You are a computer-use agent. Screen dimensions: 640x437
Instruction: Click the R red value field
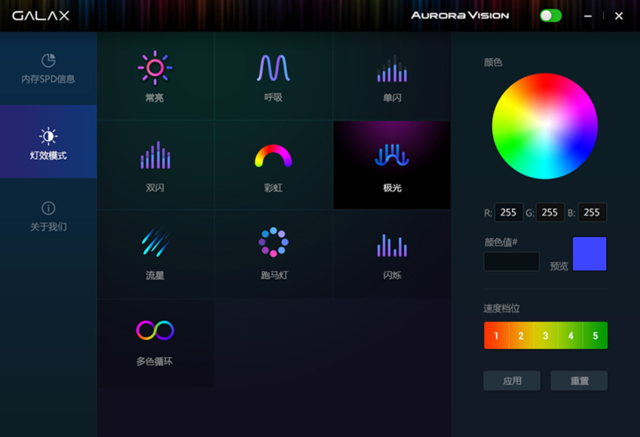click(510, 212)
